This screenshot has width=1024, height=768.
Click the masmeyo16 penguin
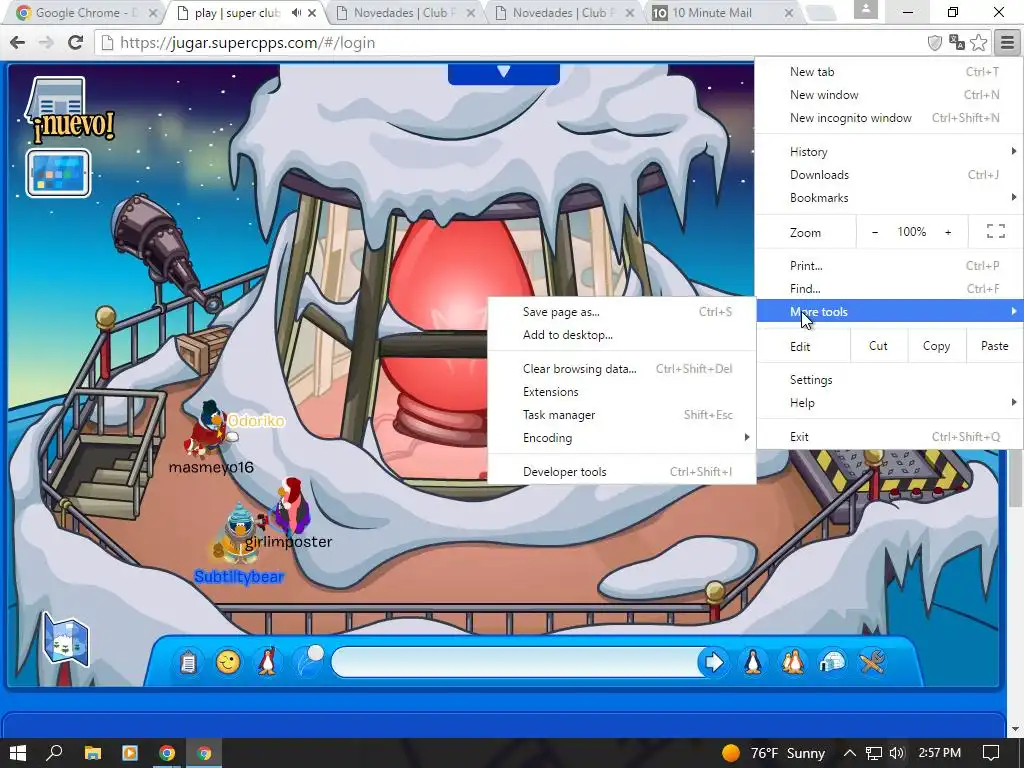pyautogui.click(x=206, y=428)
